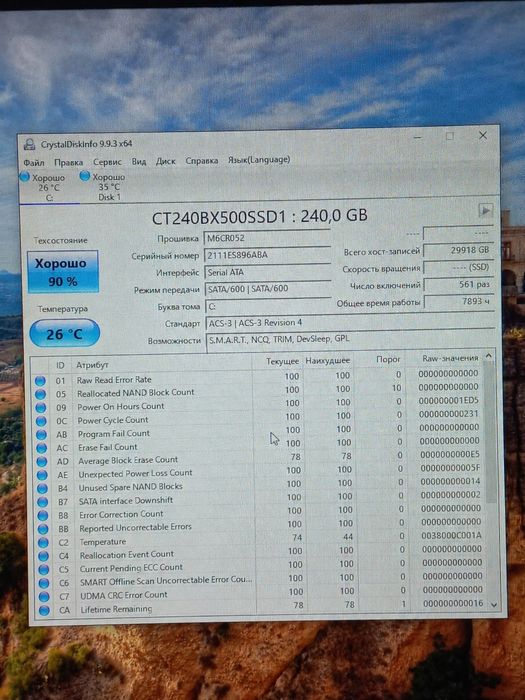Click total host writes value 29918 GB
The width and height of the screenshot is (525, 700).
tap(458, 250)
